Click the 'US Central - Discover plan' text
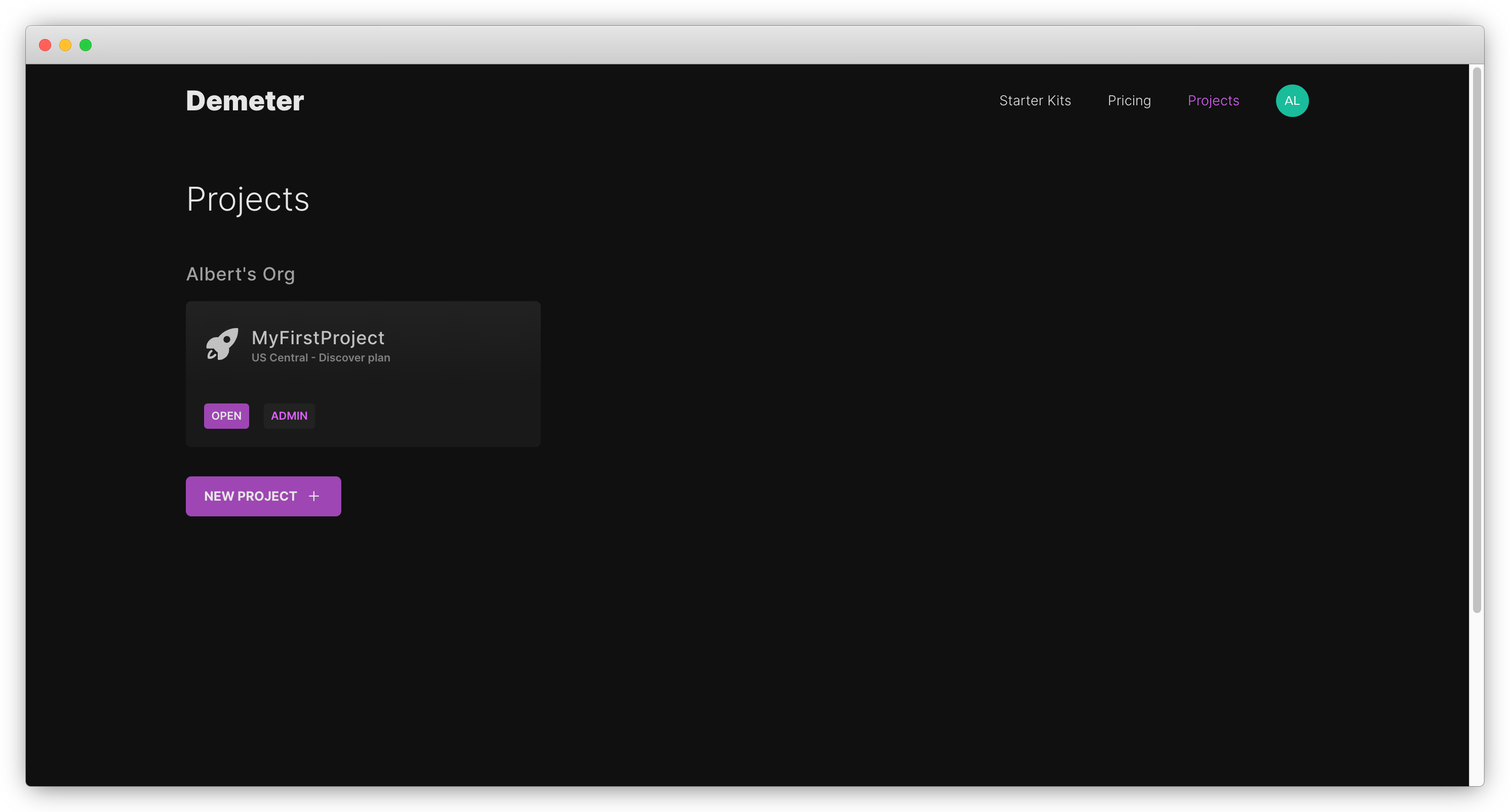The image size is (1510, 812). (321, 358)
